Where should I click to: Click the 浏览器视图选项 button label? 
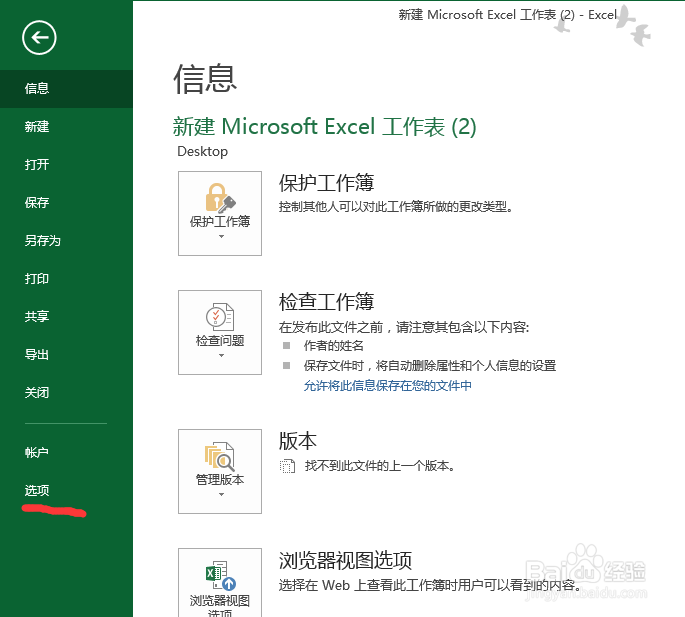[x=220, y=607]
